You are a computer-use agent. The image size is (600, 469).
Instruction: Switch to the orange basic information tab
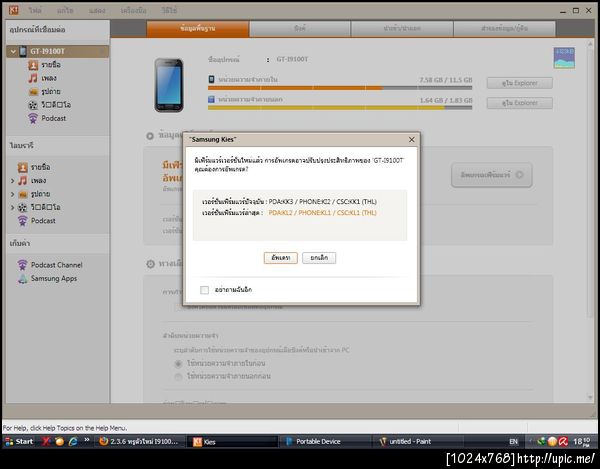pos(197,29)
